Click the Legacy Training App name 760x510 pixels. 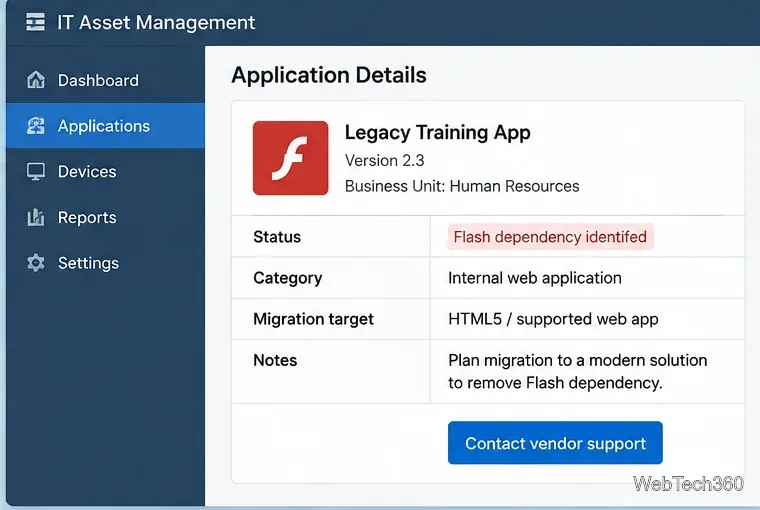coord(438,132)
